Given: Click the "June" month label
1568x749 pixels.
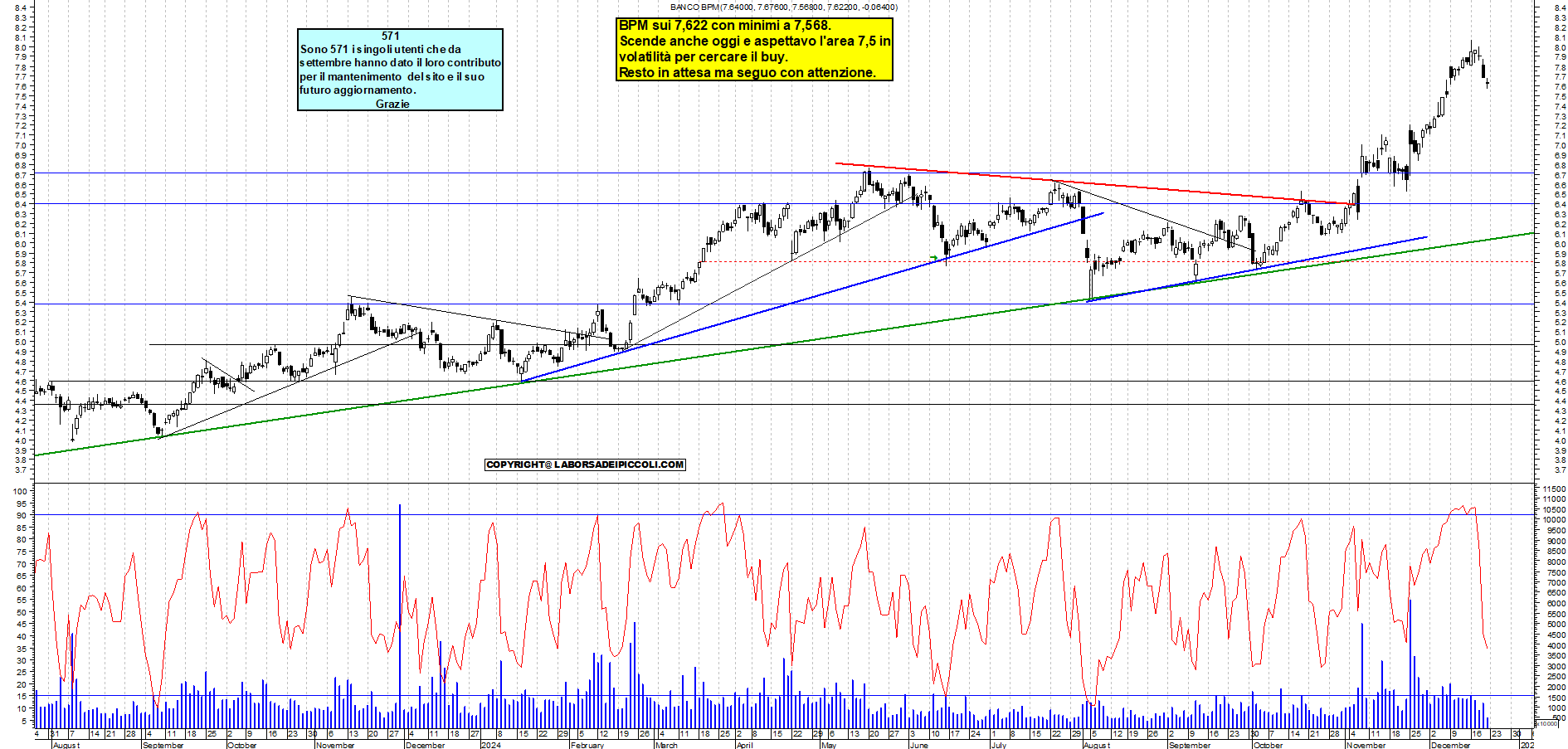Looking at the screenshot, I should (918, 745).
